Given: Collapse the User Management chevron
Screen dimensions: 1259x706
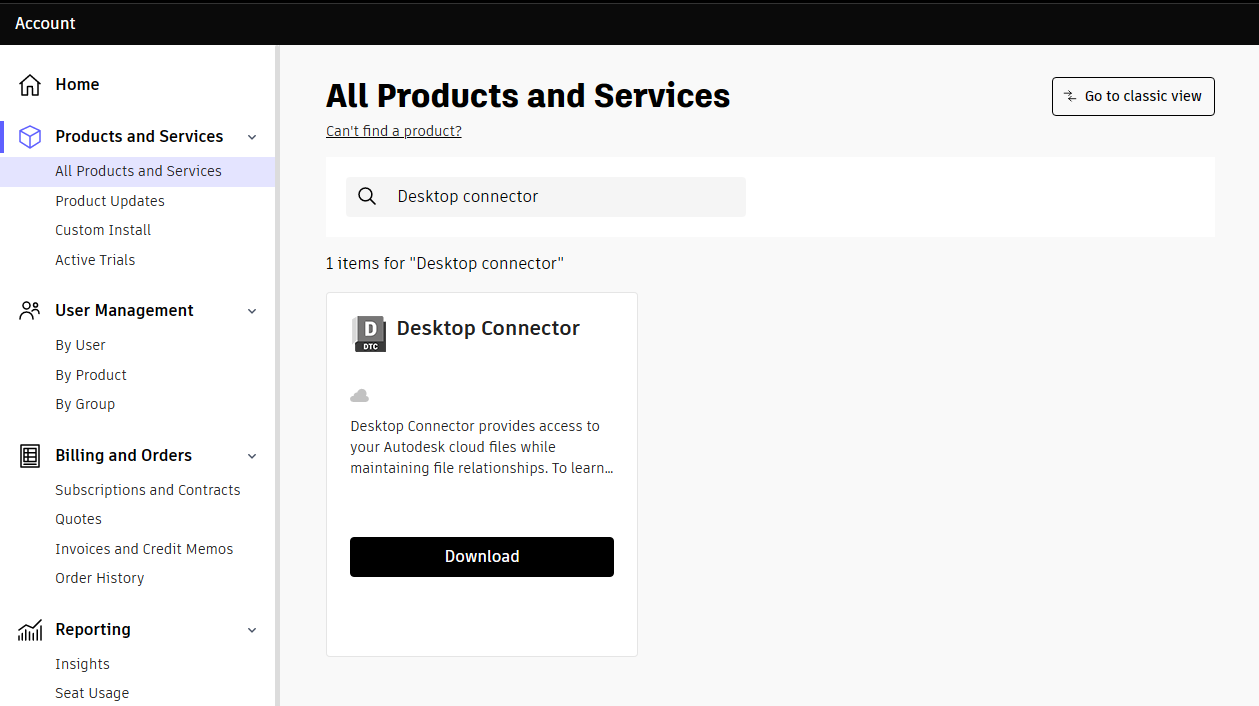Looking at the screenshot, I should 252,311.
